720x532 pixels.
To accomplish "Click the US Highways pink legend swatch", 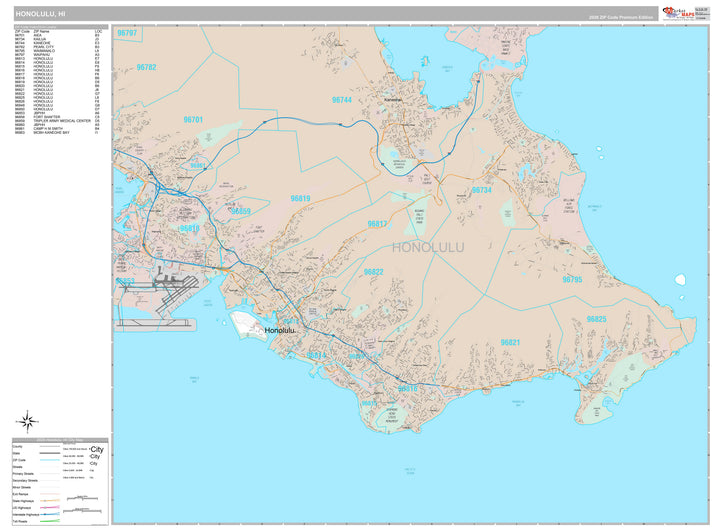I will (x=50, y=508).
